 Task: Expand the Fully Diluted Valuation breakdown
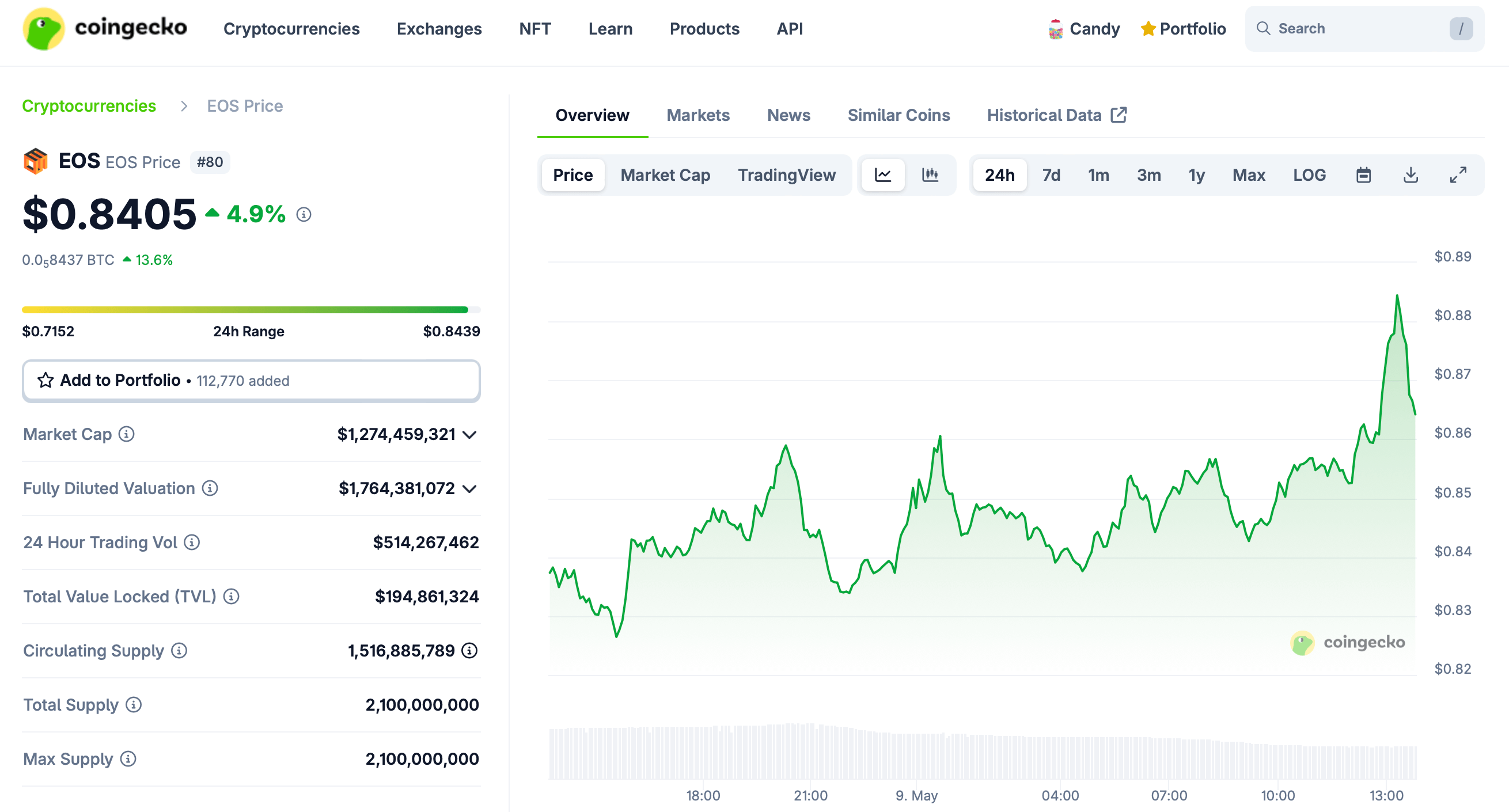[469, 488]
